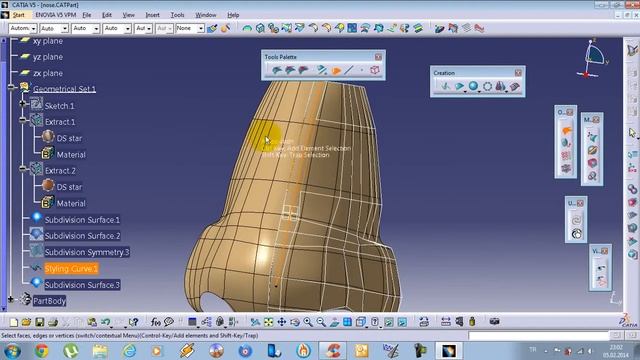Click the pink wireframe cube icon in Tools Palette

[x=375, y=70]
